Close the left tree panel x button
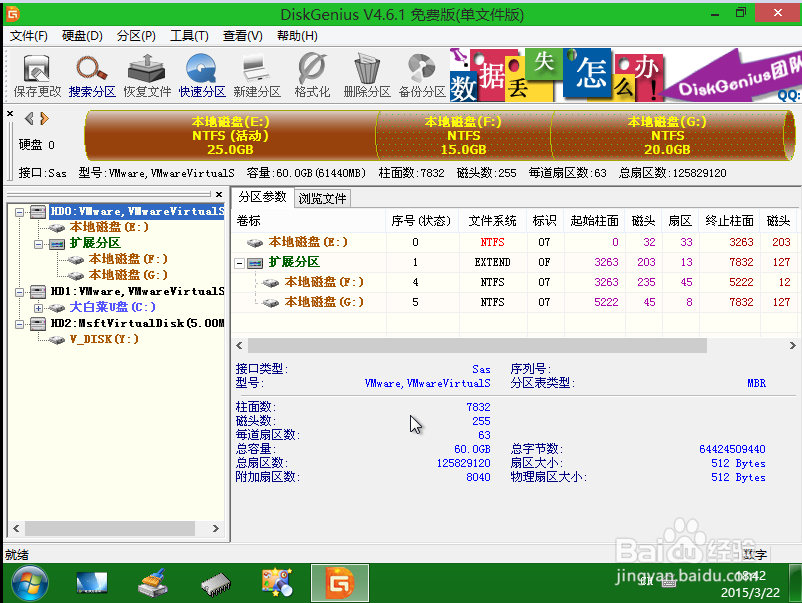The image size is (802, 603). 219,194
